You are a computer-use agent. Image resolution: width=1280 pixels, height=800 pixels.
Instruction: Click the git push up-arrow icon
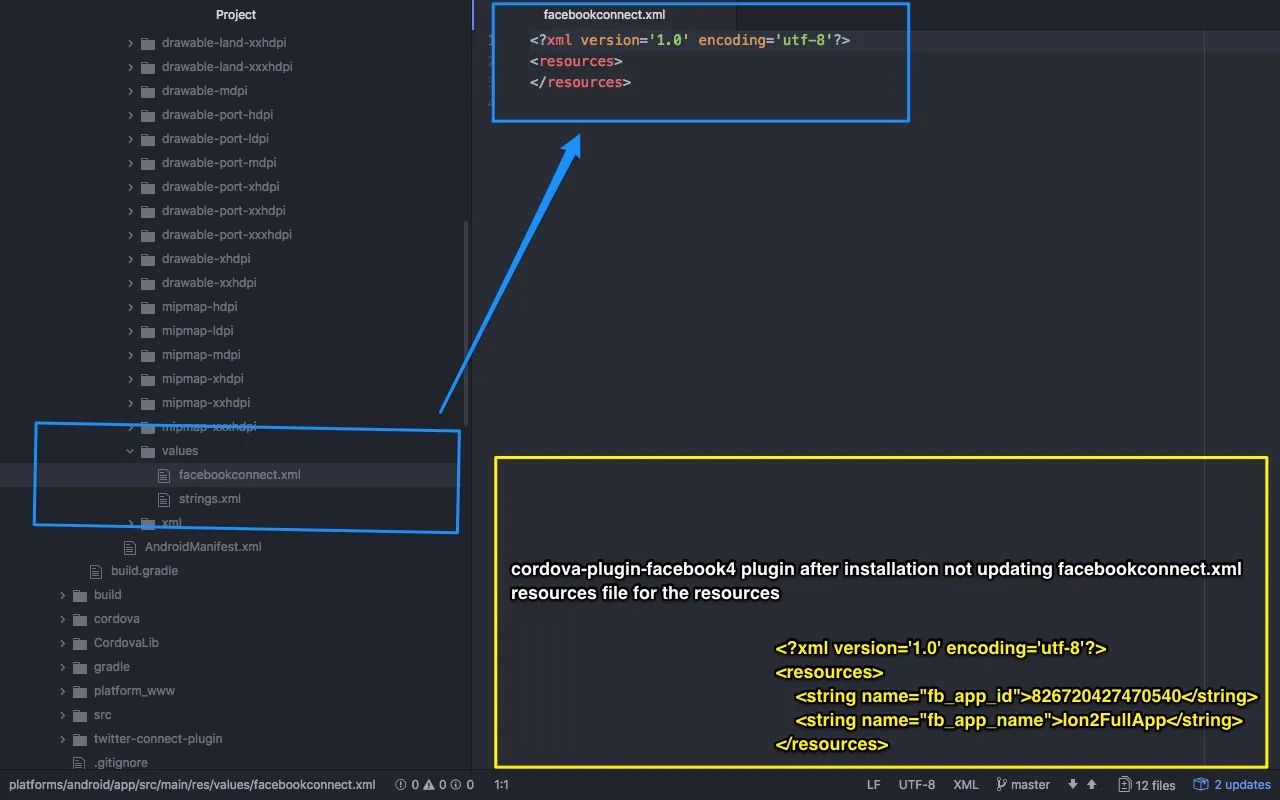coord(1091,785)
